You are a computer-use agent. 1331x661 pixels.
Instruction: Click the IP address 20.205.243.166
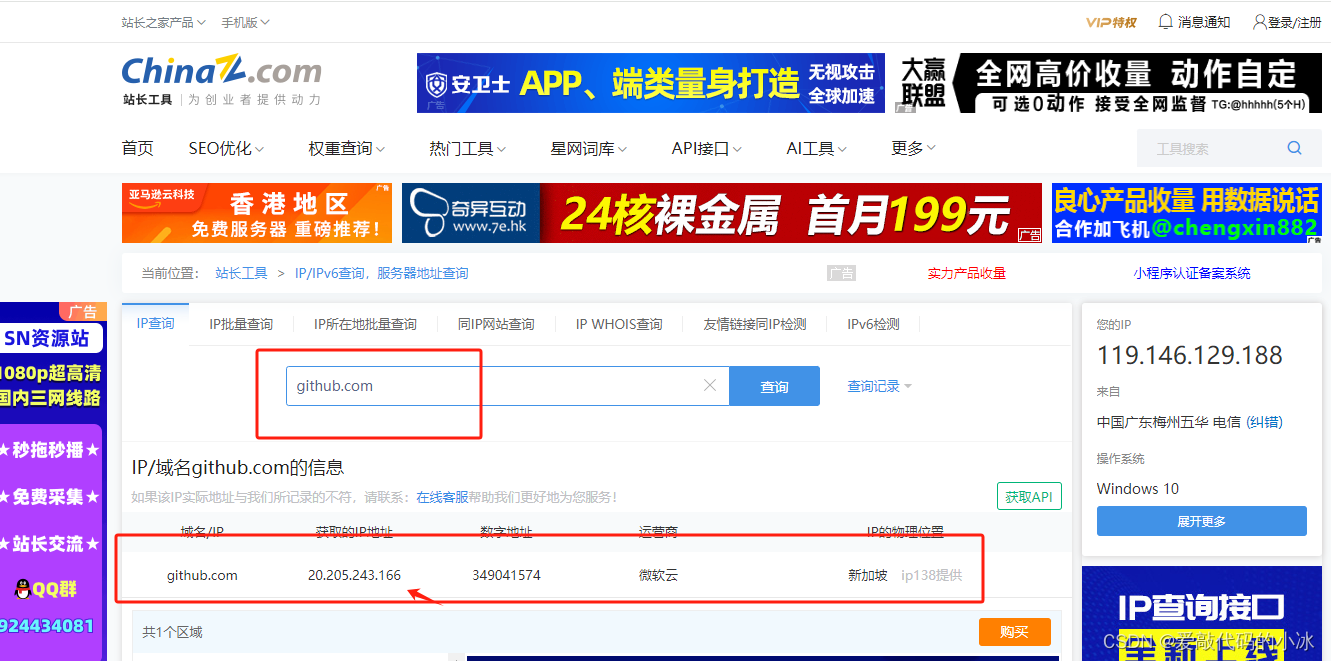point(354,575)
